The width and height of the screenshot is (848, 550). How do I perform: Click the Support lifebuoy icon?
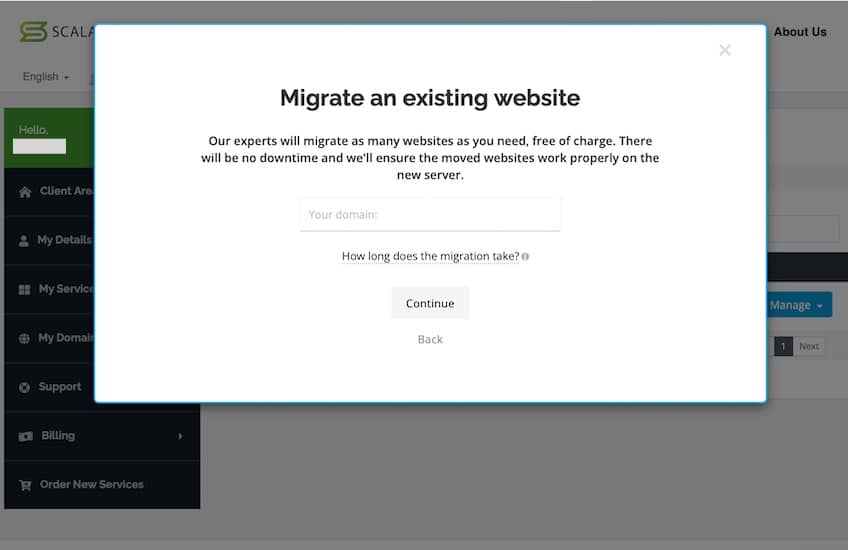click(25, 388)
